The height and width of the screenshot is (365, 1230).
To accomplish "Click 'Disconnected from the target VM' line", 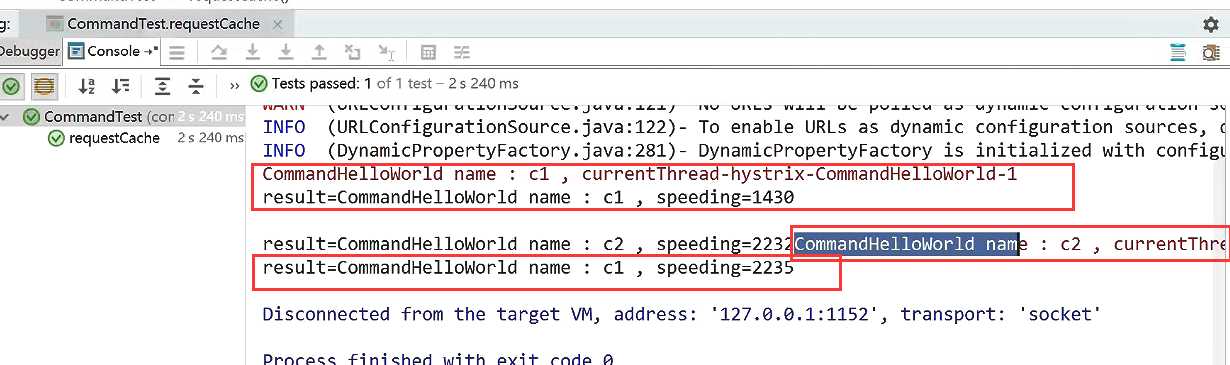I will click(x=681, y=314).
